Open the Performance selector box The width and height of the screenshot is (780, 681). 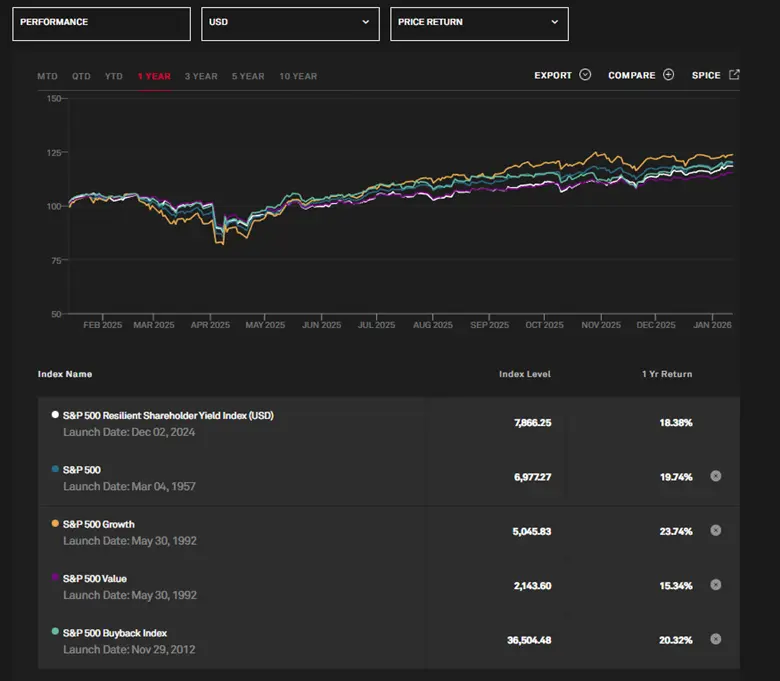[x=101, y=24]
